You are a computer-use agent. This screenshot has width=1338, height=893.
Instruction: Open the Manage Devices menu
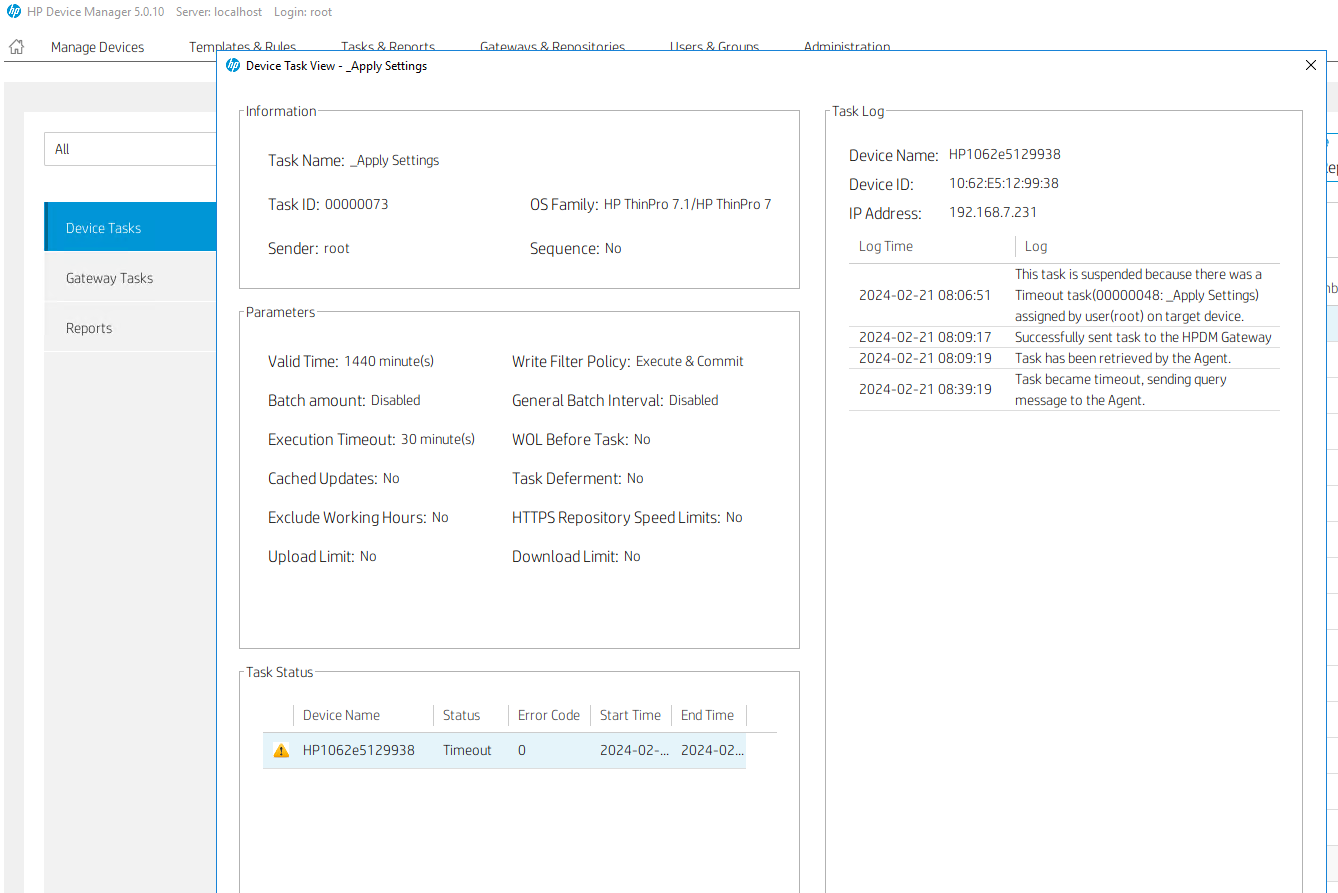(96, 47)
